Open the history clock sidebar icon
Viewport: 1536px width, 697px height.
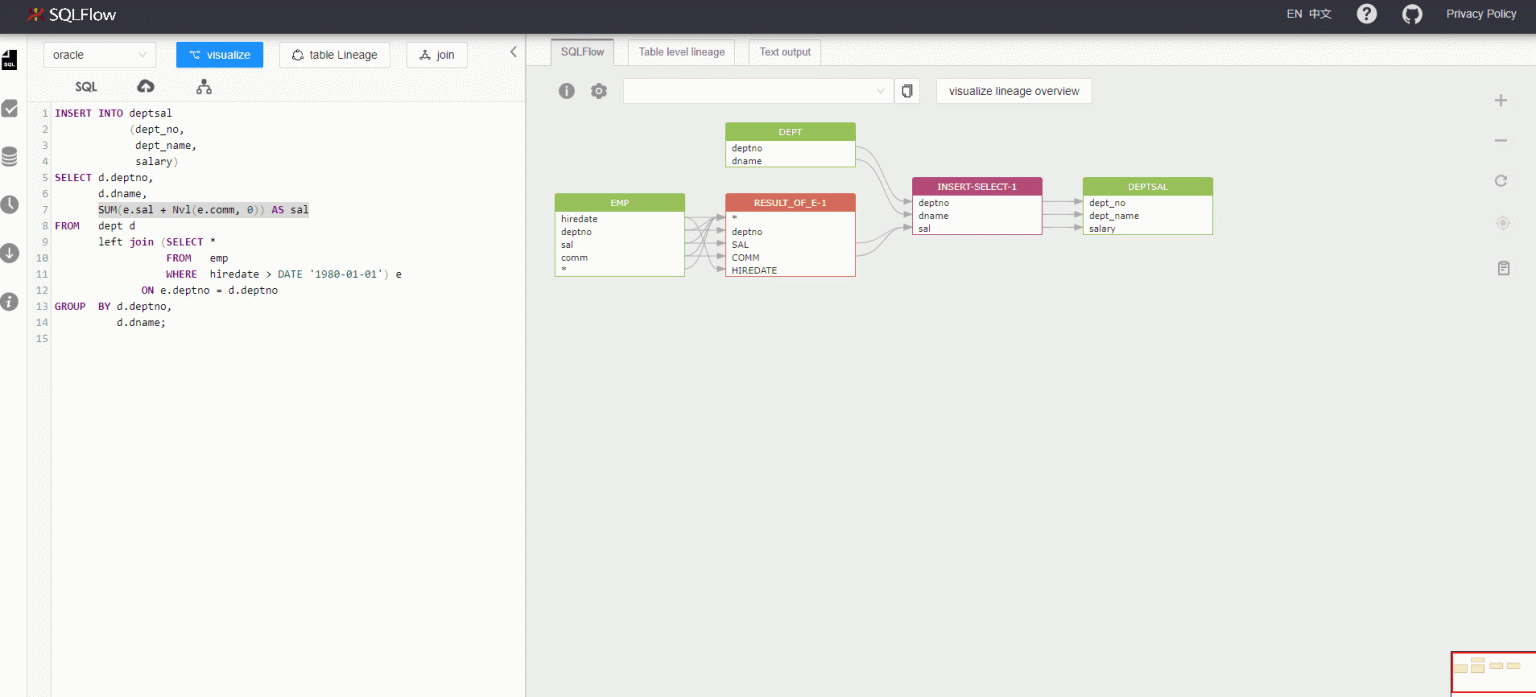[x=10, y=205]
